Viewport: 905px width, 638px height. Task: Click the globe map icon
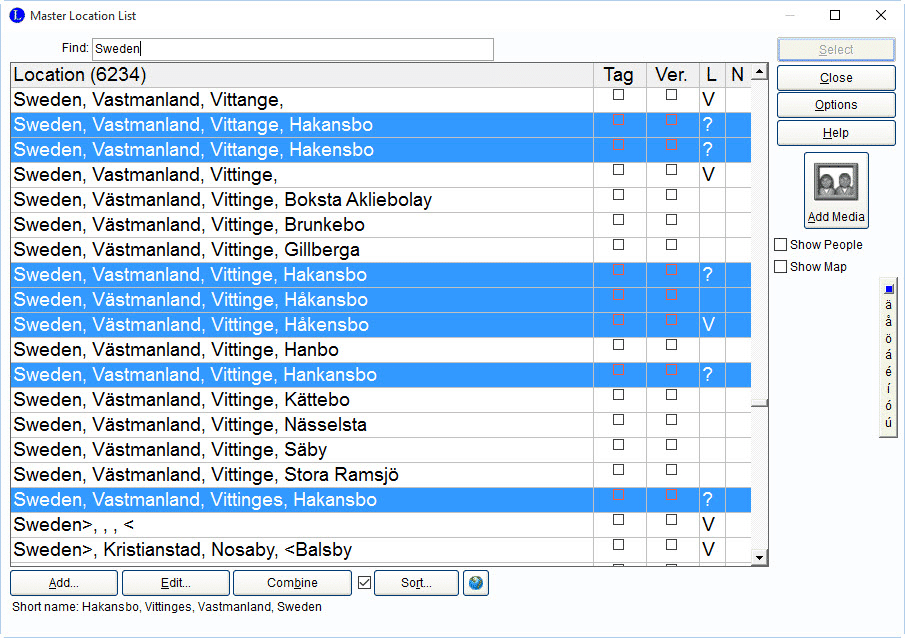click(x=476, y=583)
